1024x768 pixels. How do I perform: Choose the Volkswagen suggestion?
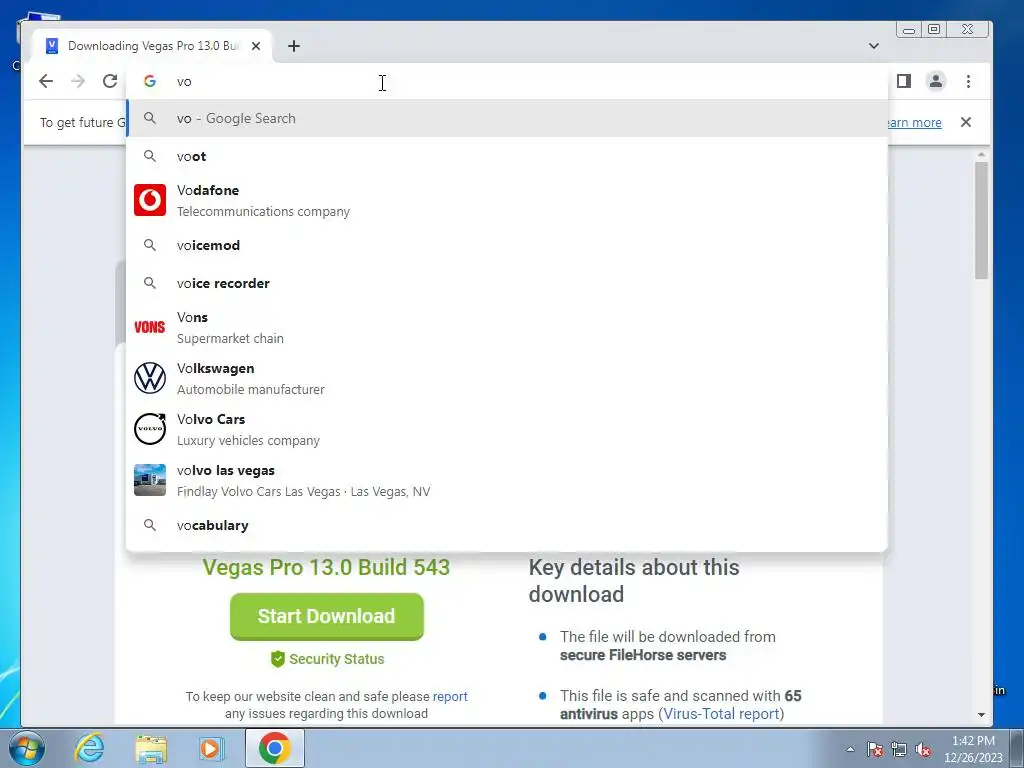(x=507, y=378)
